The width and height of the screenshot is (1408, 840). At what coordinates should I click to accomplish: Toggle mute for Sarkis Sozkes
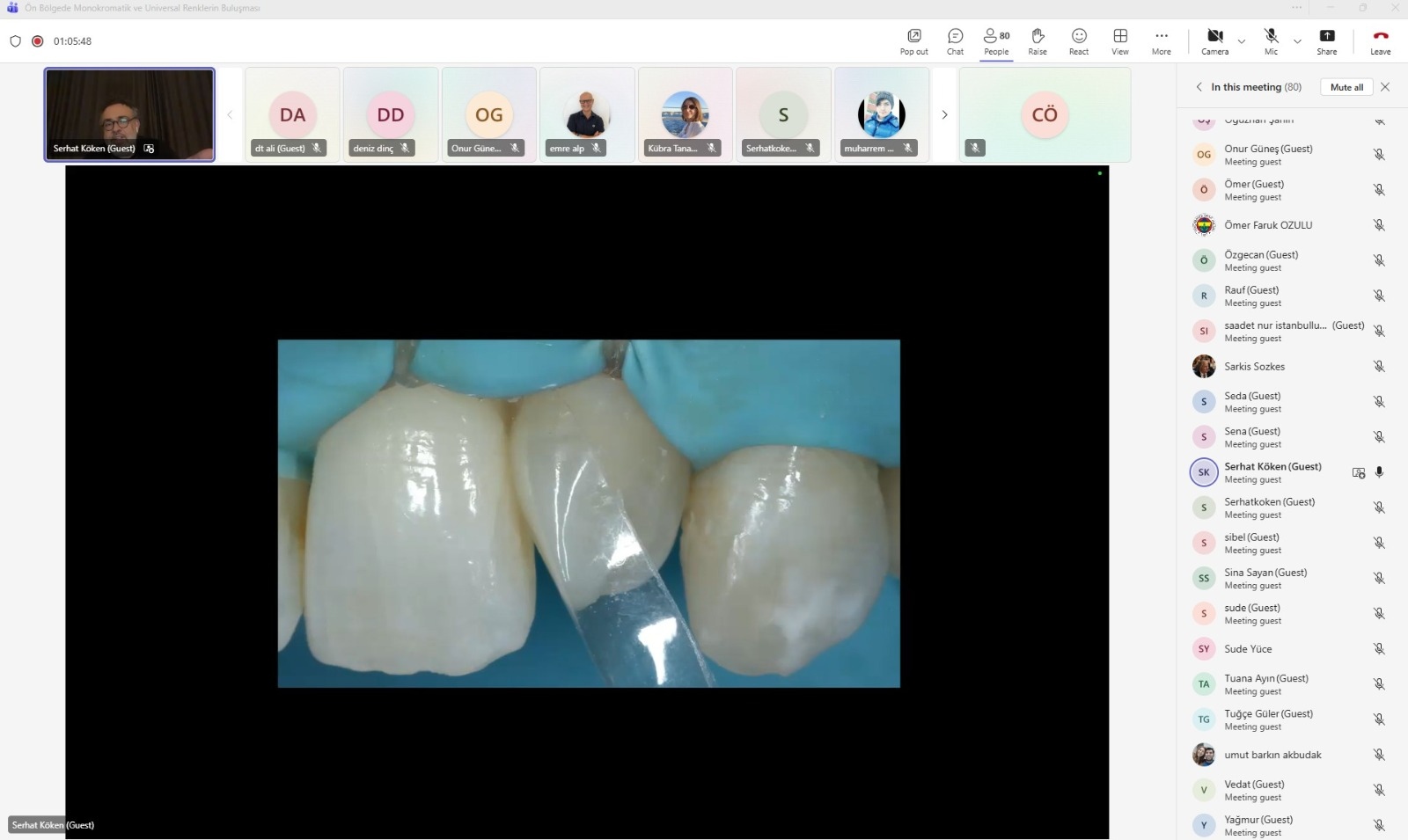point(1379,367)
